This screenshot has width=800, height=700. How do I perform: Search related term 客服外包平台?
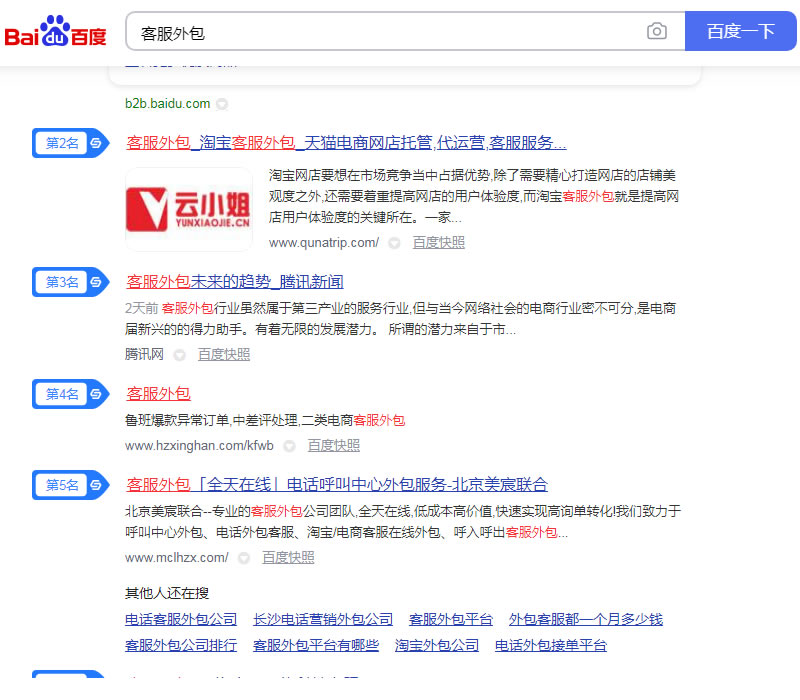451,619
